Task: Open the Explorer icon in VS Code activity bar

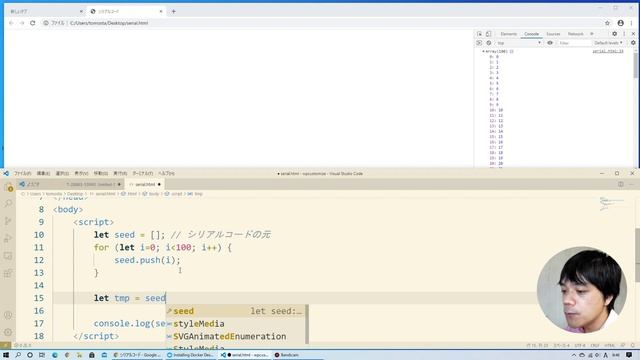Action: point(8,187)
